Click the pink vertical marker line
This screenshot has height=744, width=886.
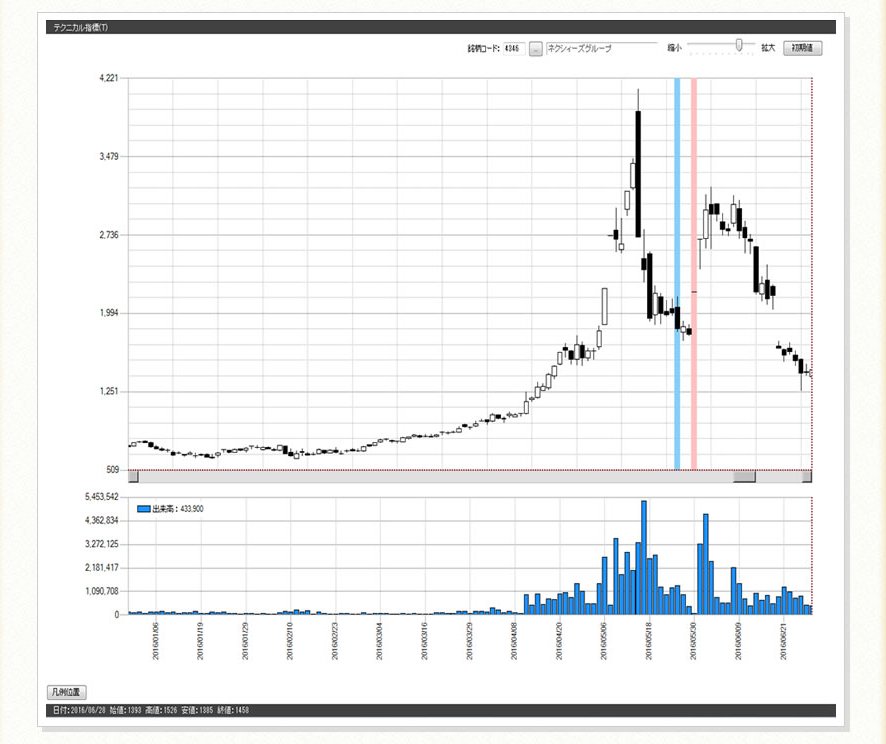pyautogui.click(x=694, y=270)
